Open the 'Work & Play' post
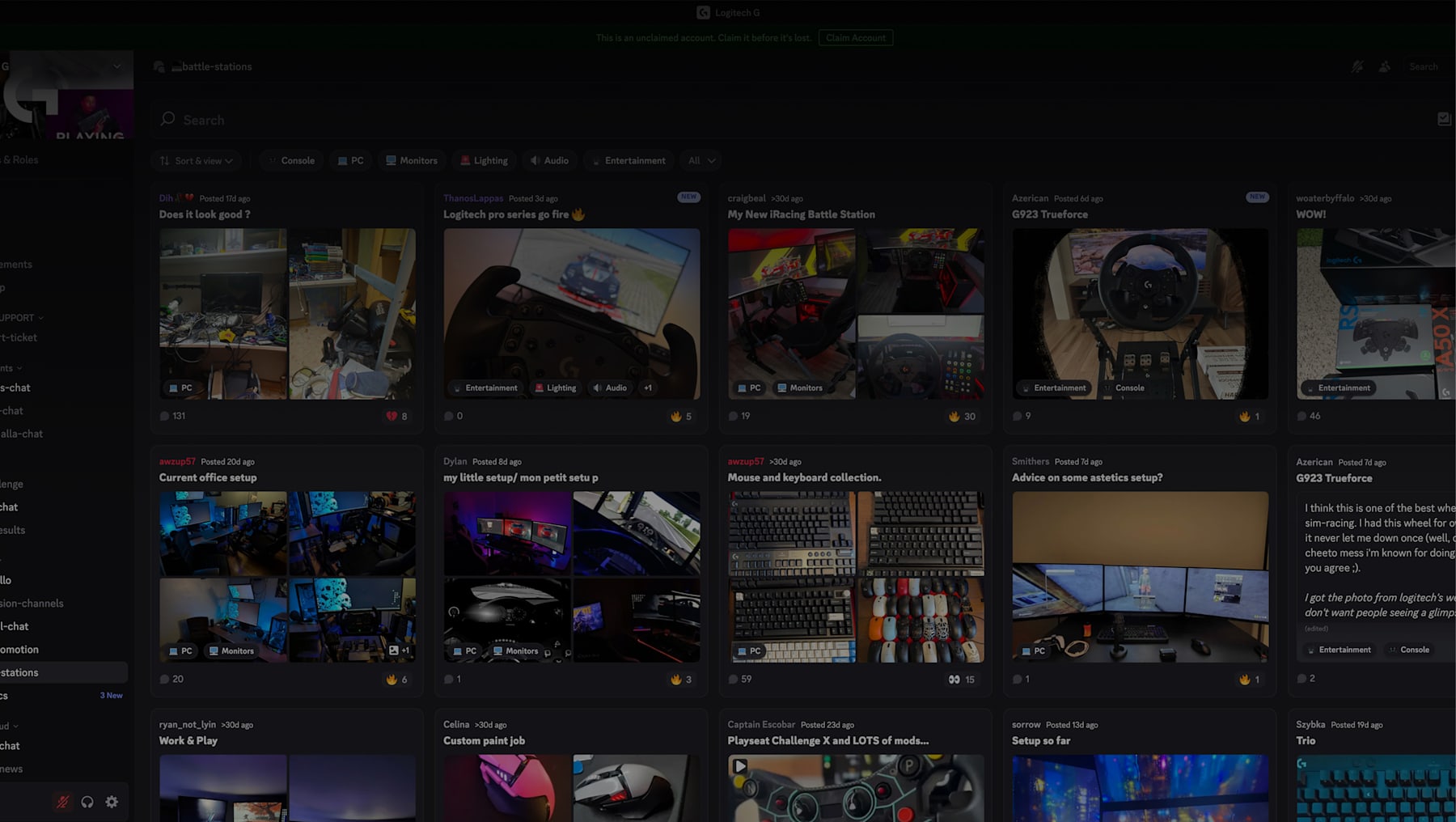Screen dimensions: 1456x822 (188, 740)
